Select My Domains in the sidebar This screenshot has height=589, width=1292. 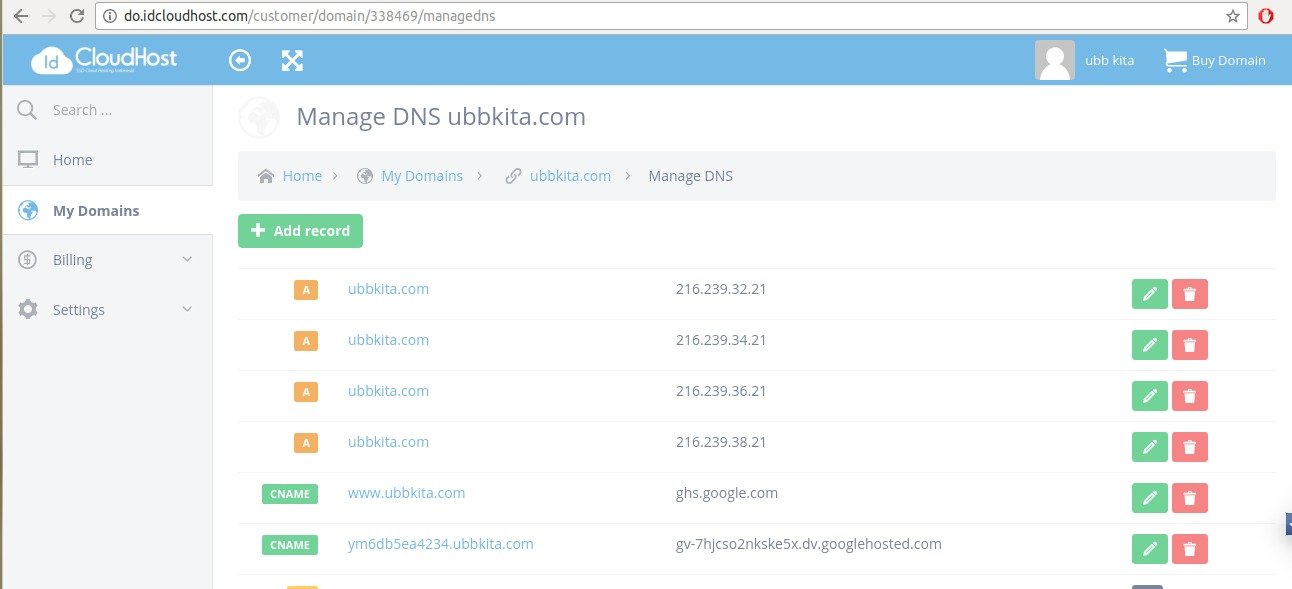pyautogui.click(x=96, y=210)
